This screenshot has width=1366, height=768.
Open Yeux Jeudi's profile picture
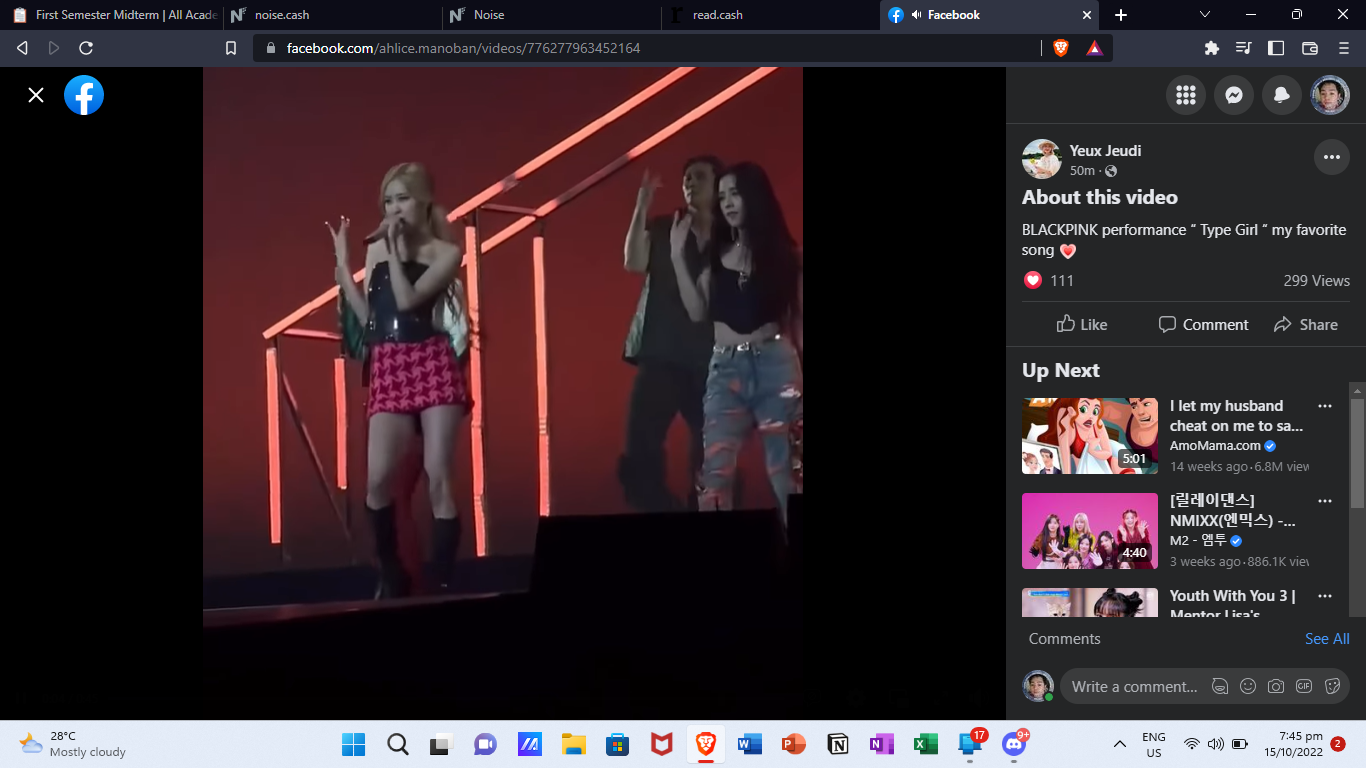pyautogui.click(x=1041, y=159)
